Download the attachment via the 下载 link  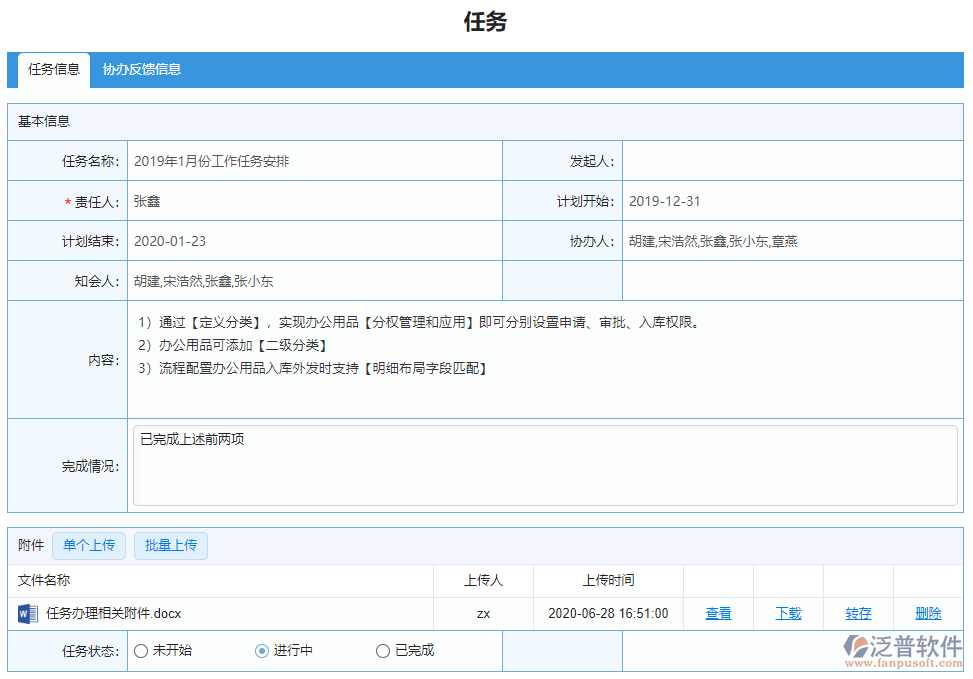[788, 613]
